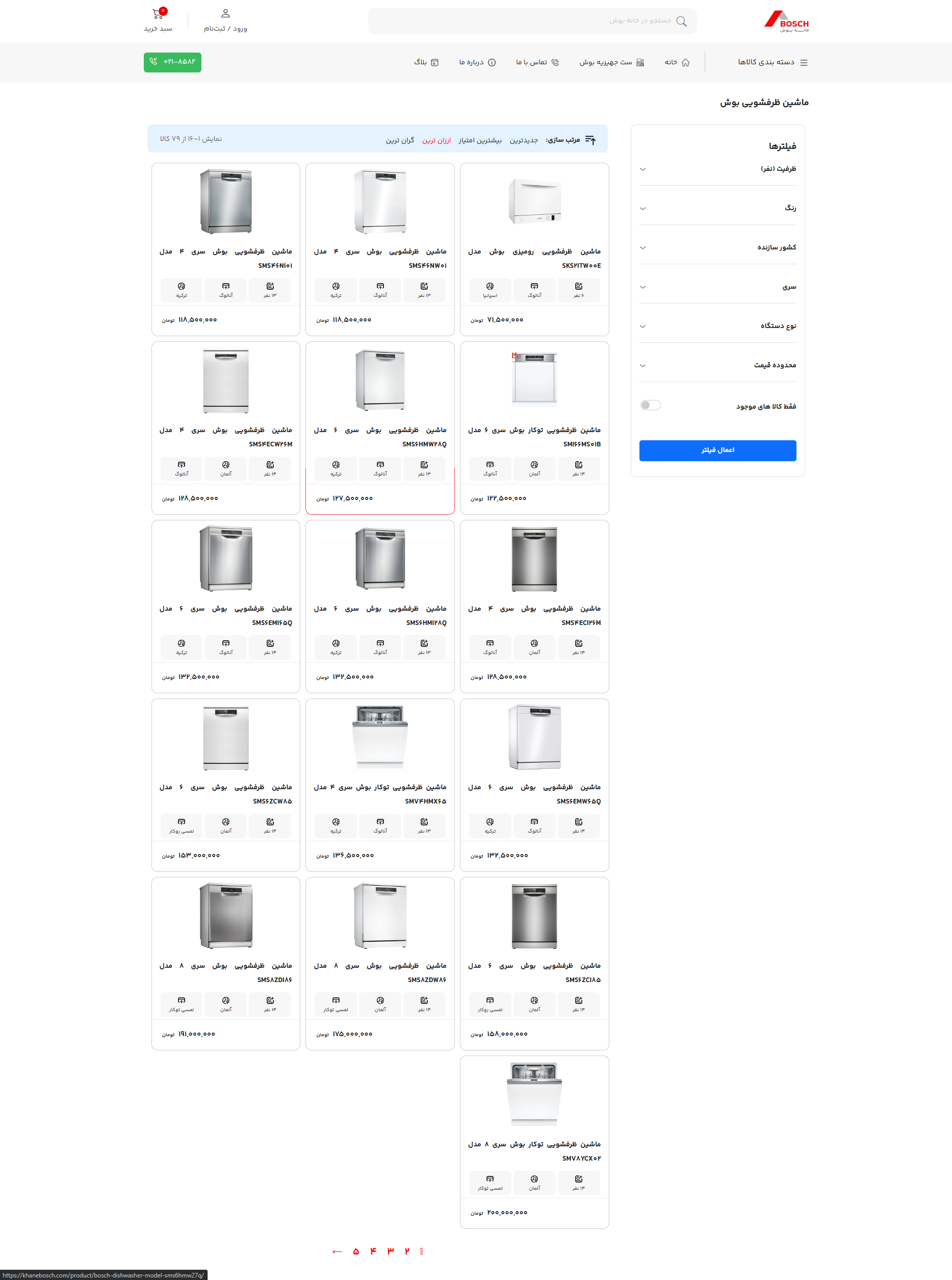This screenshot has width=952, height=1280.
Task: Click the لمسی روکار icon on SMS6ZCW85 card
Action: coord(182,822)
